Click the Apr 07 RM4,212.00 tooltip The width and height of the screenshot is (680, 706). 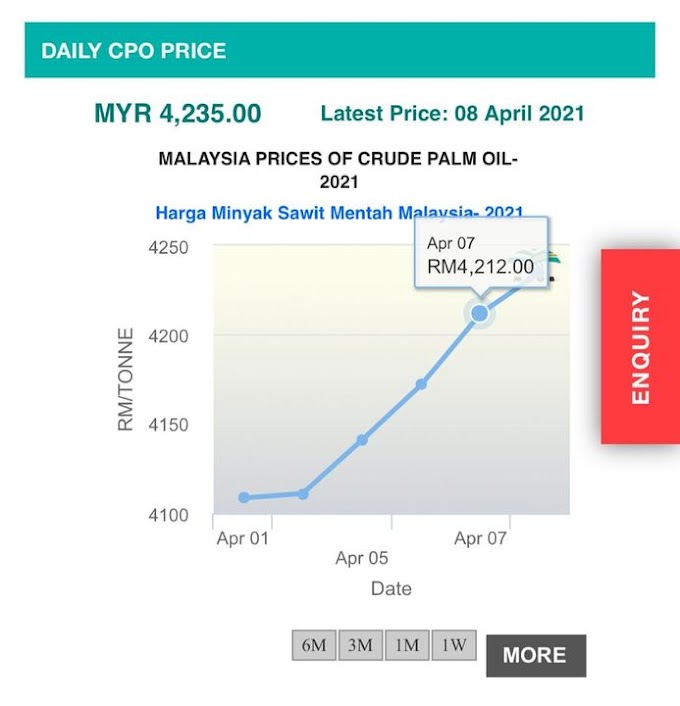pos(481,256)
